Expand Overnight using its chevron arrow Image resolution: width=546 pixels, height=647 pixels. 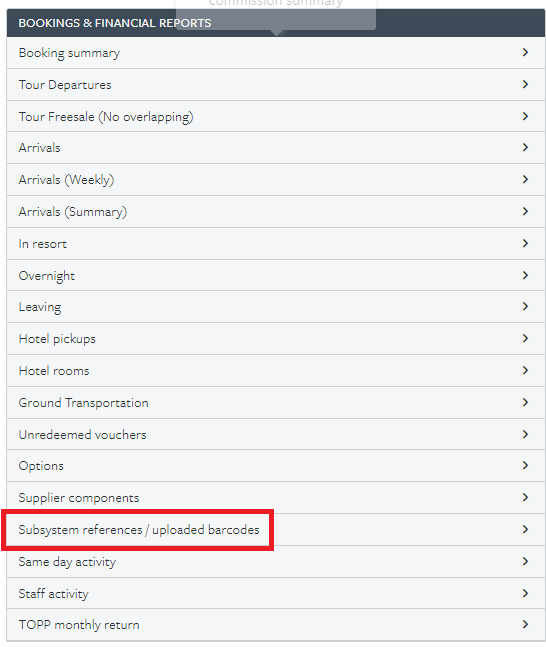[x=525, y=275]
